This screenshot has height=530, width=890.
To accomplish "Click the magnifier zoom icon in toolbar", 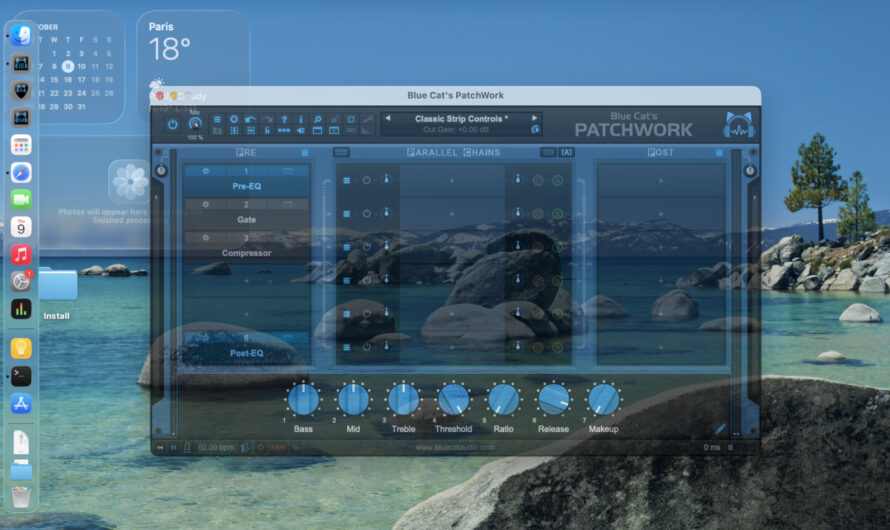I will [317, 119].
